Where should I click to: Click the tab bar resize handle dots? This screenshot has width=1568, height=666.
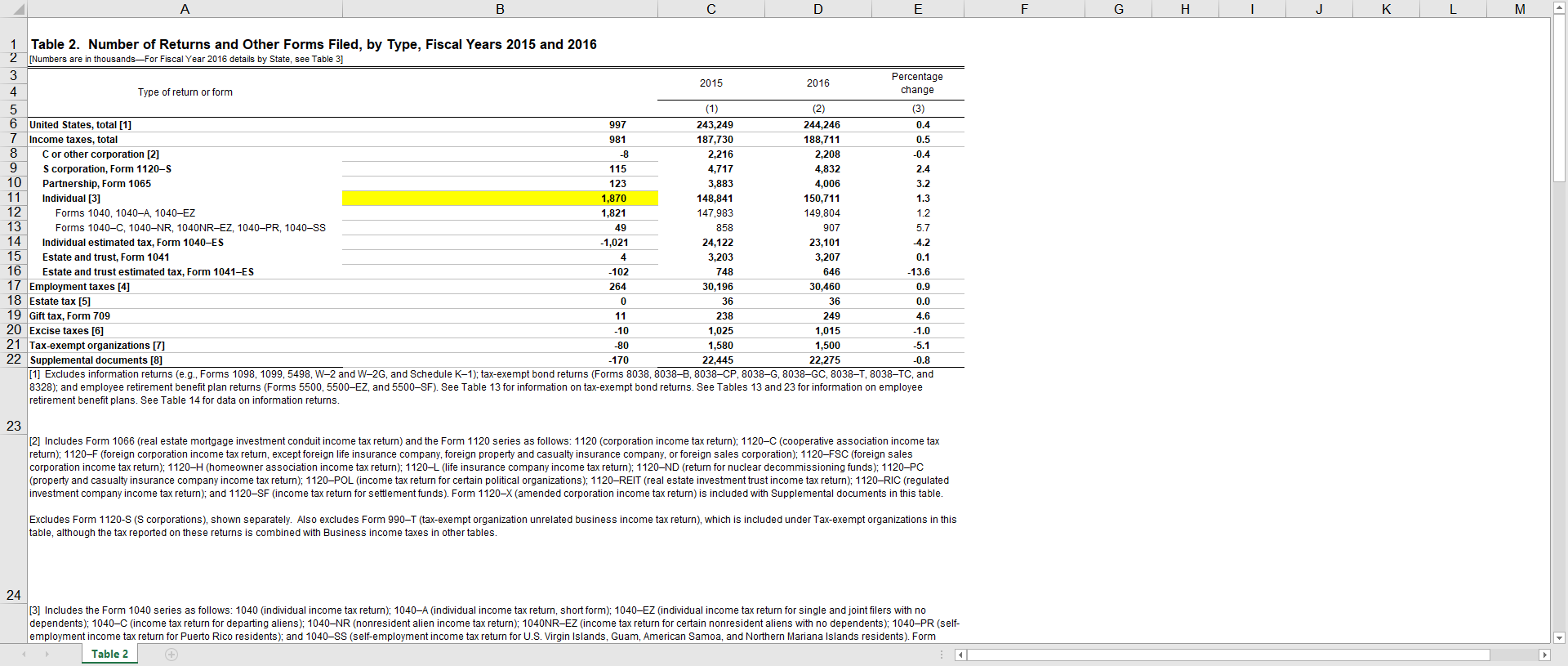[x=942, y=655]
